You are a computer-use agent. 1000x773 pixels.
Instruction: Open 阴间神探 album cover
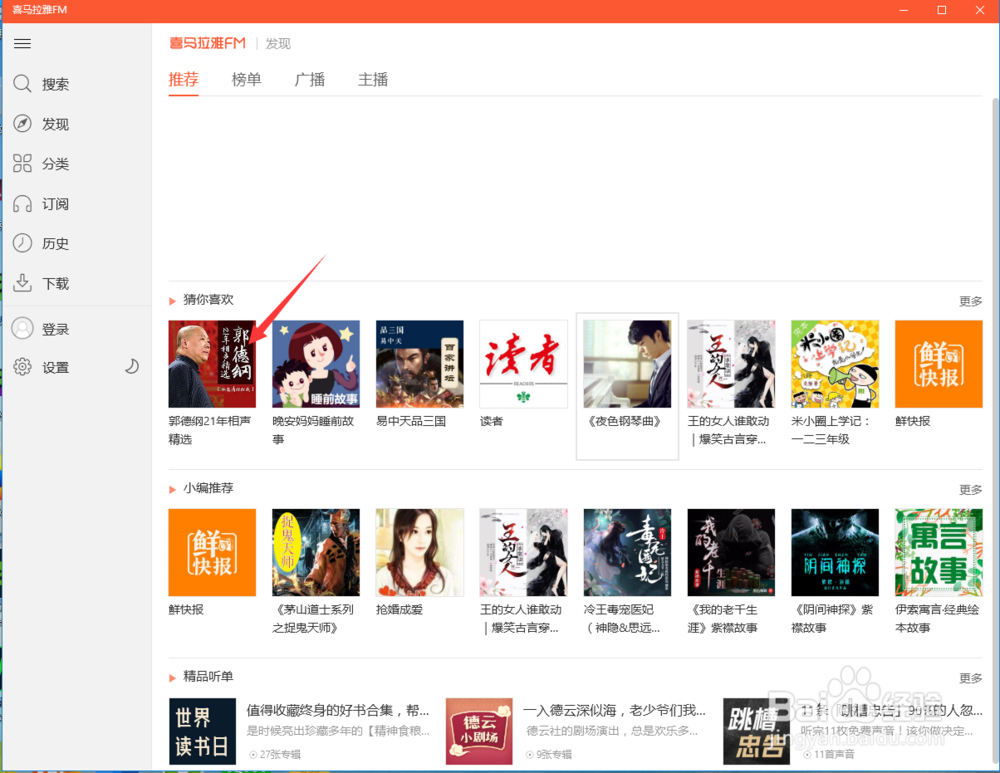pyautogui.click(x=835, y=552)
